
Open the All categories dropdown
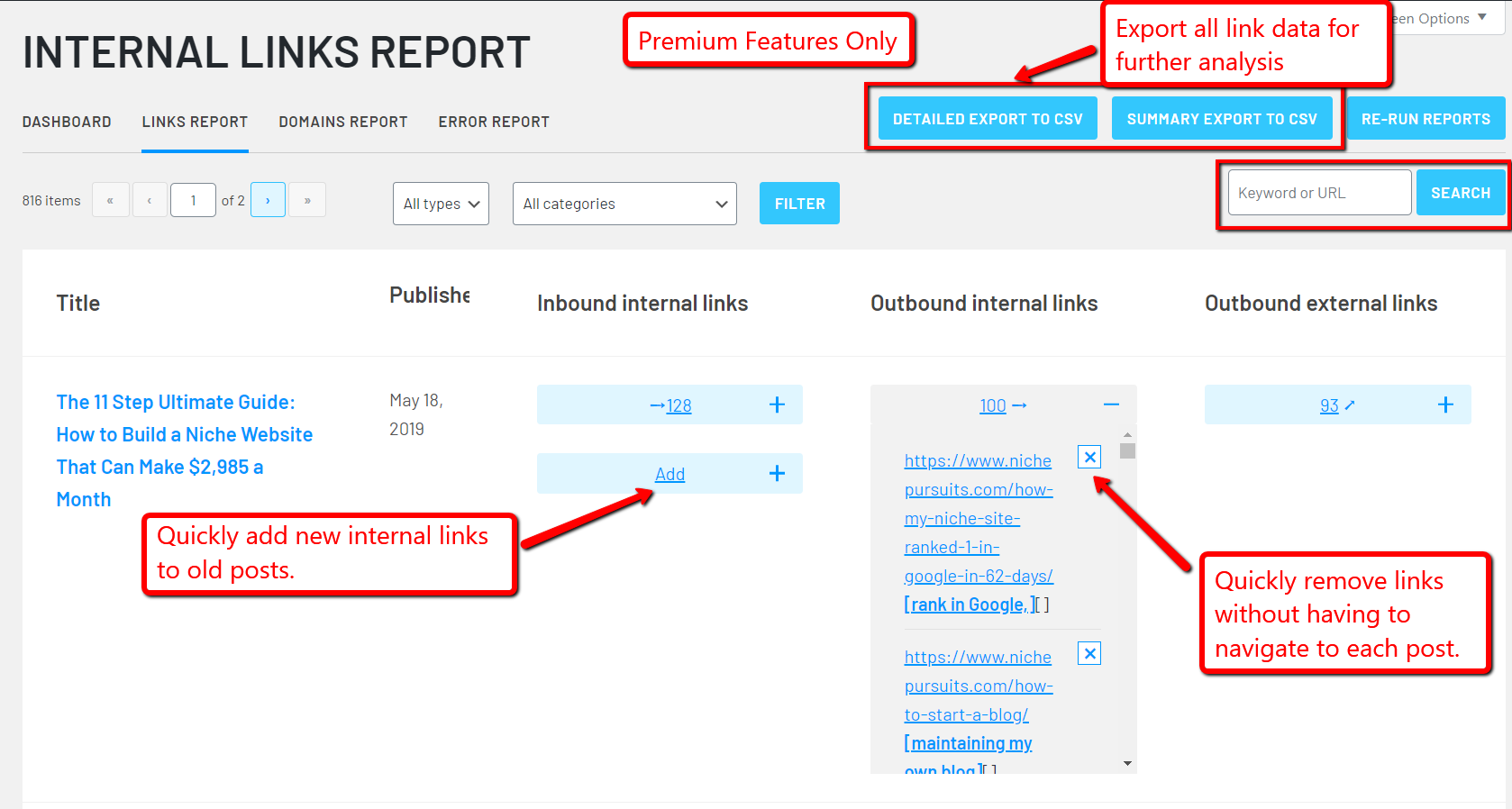pos(624,204)
